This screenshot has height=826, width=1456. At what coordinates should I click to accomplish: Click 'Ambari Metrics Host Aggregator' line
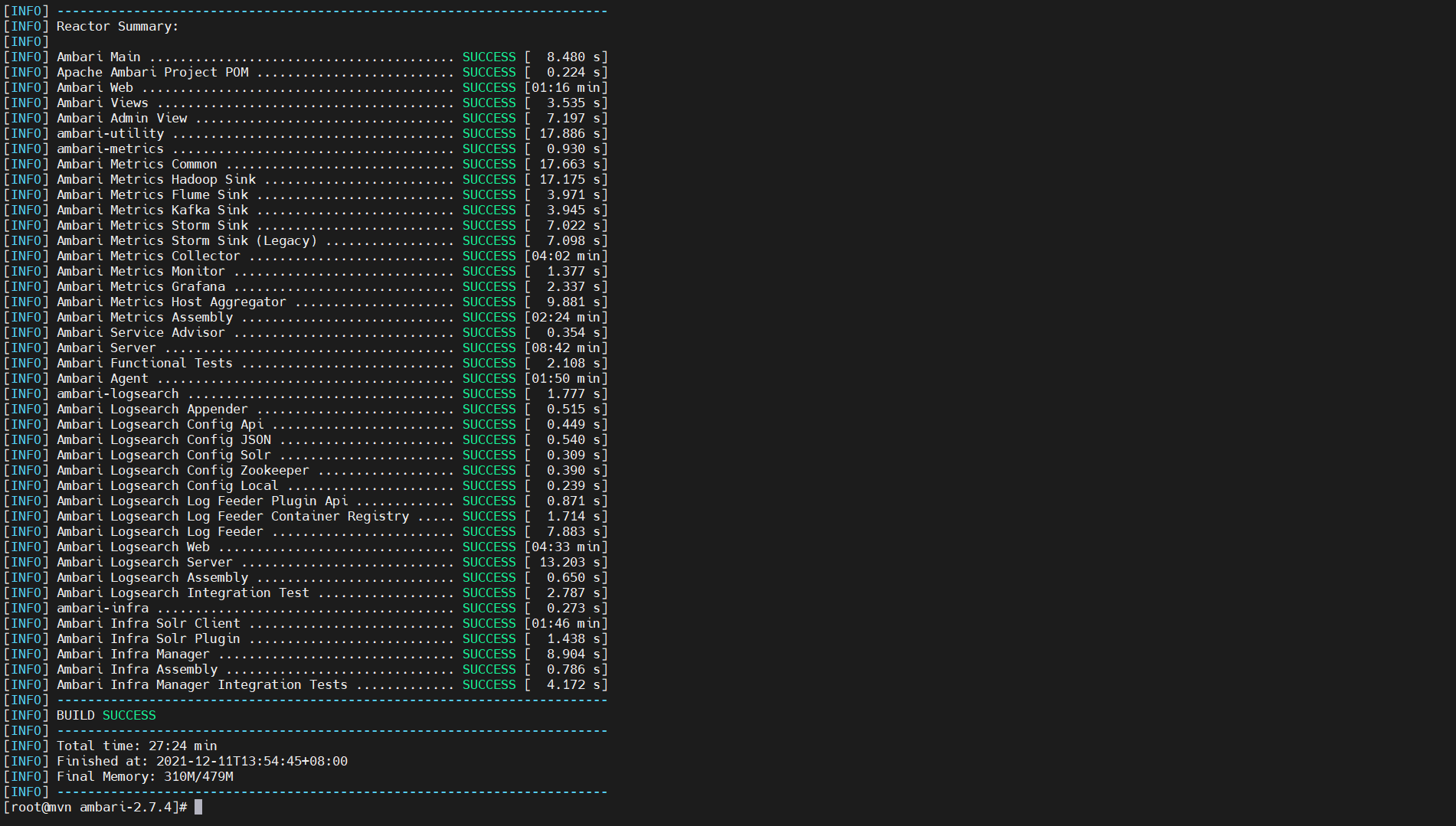[x=172, y=302]
